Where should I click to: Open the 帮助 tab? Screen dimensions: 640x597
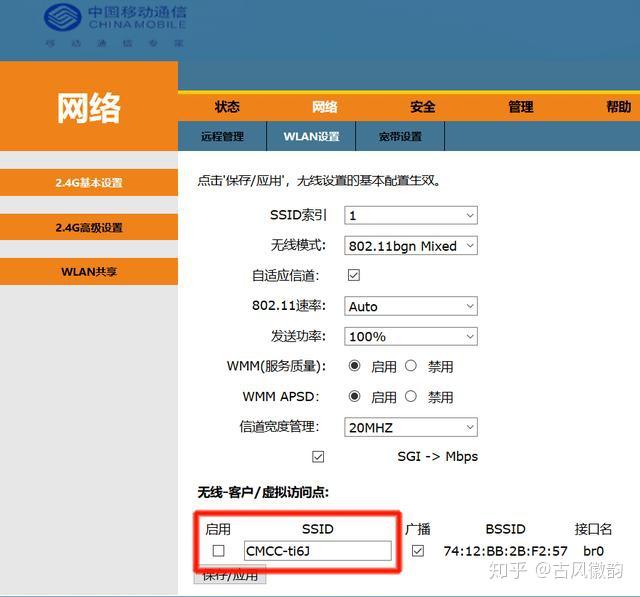[x=619, y=107]
